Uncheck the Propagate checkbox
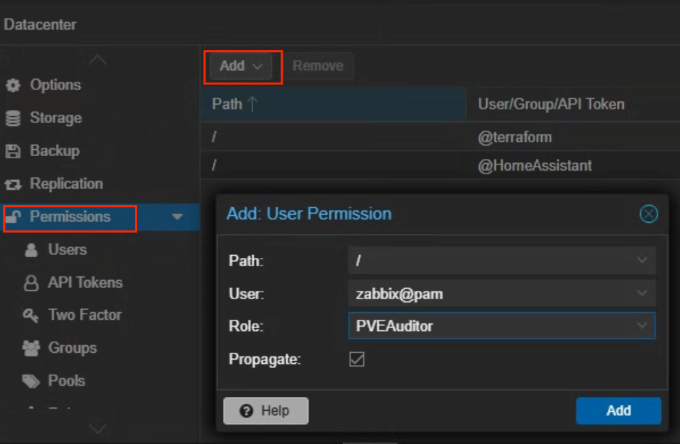This screenshot has height=444, width=680. [357, 359]
